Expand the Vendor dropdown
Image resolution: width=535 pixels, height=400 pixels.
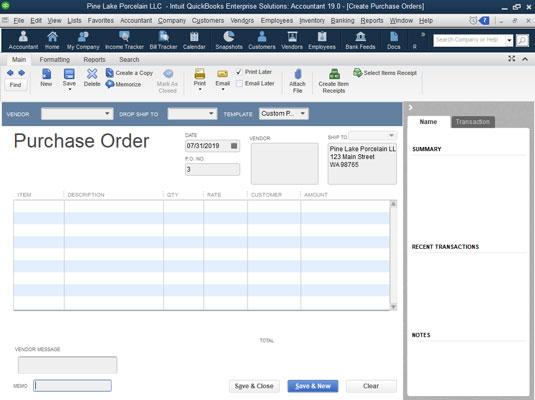pyautogui.click(x=107, y=114)
